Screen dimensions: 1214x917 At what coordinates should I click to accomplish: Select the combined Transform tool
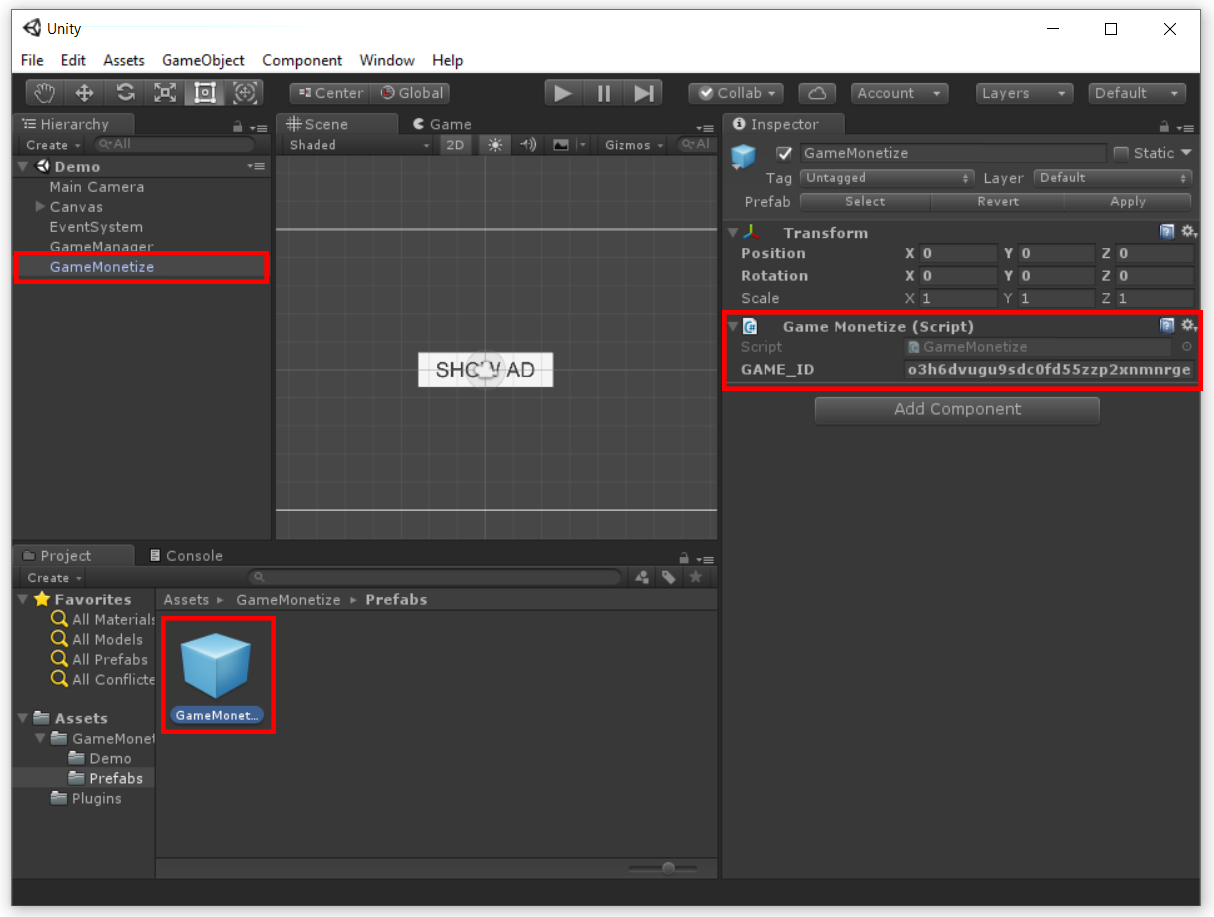click(245, 93)
